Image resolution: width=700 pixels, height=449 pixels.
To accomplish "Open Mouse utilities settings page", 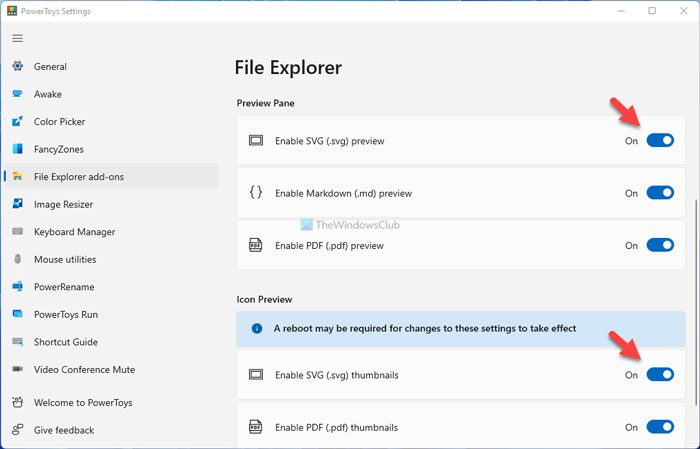I will tap(78, 259).
